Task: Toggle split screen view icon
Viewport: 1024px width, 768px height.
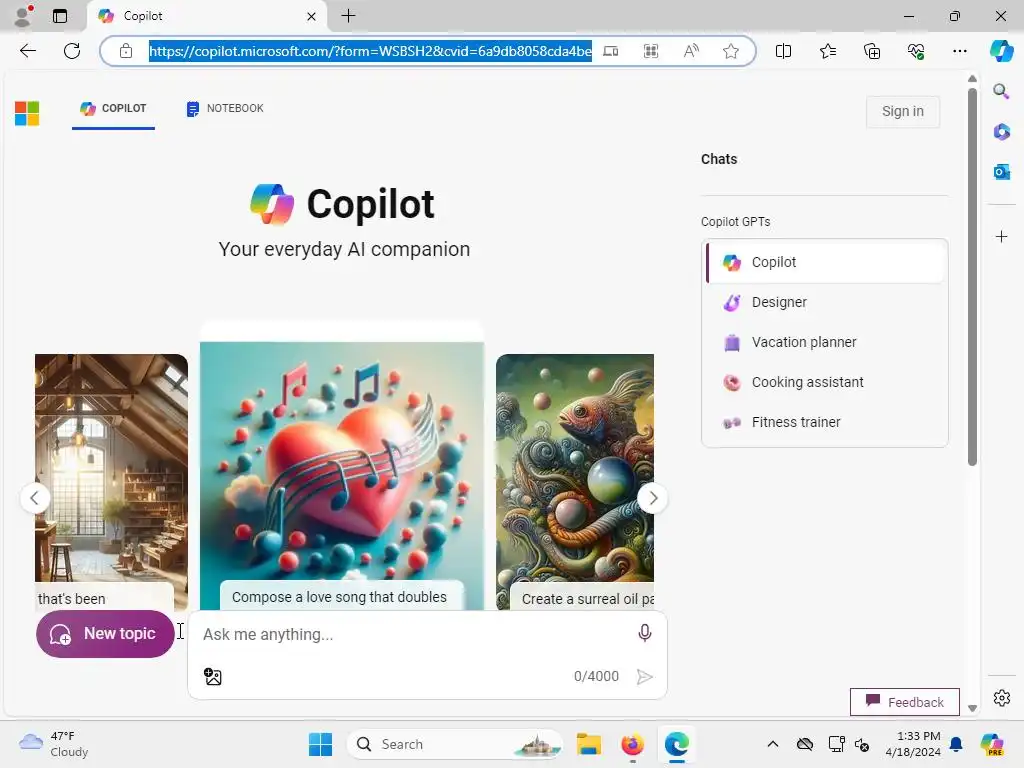Action: pyautogui.click(x=783, y=51)
